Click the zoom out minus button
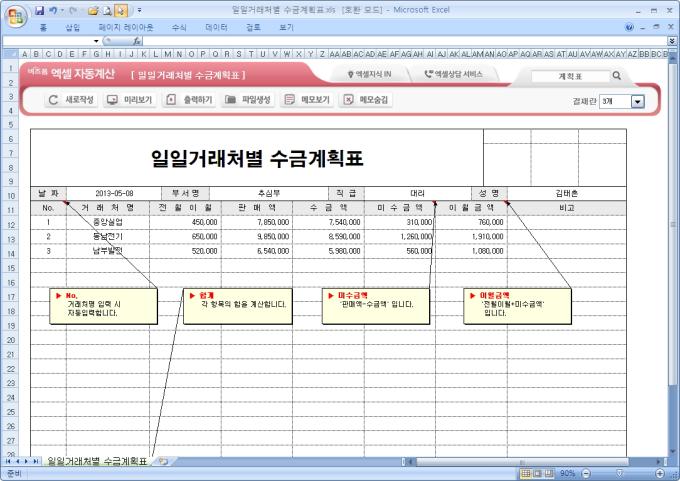Screen dimensions: 680x481 [586, 473]
